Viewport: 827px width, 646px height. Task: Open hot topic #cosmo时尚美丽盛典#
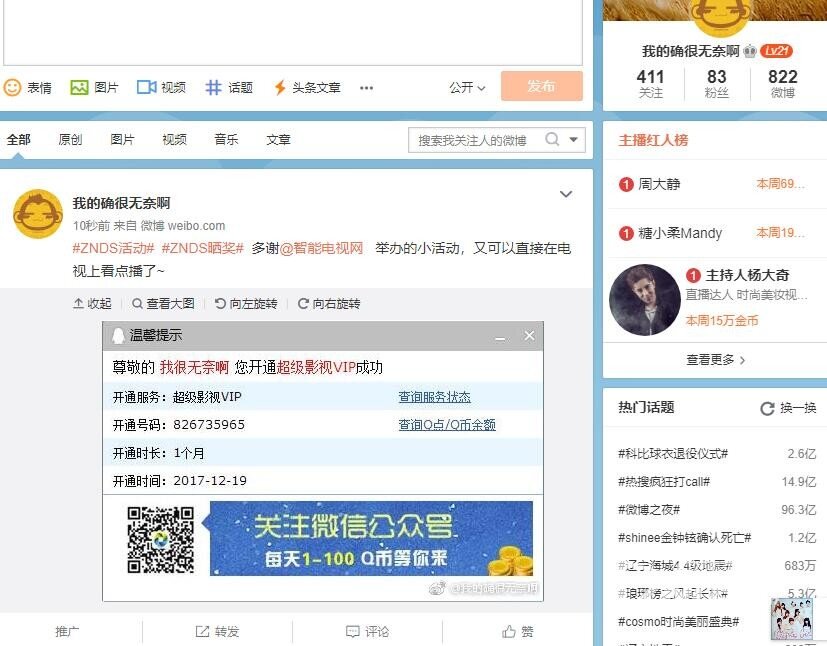678,622
